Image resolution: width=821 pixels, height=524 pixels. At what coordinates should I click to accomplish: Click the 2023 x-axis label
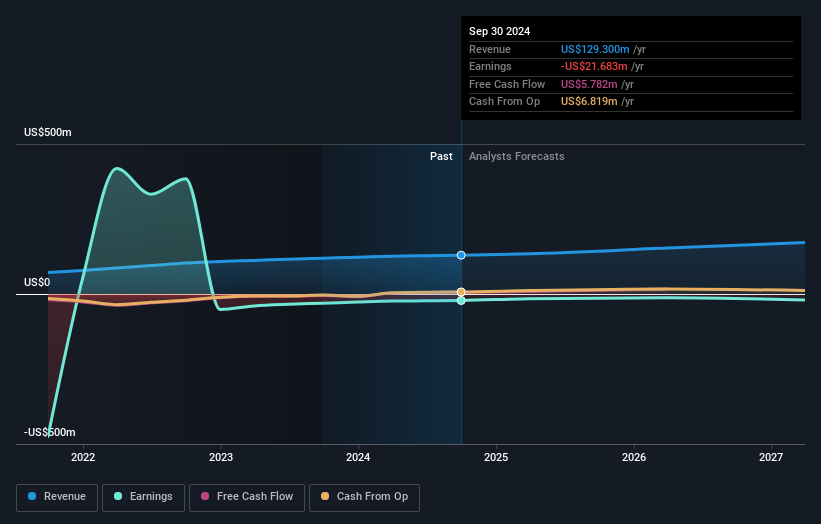click(221, 458)
